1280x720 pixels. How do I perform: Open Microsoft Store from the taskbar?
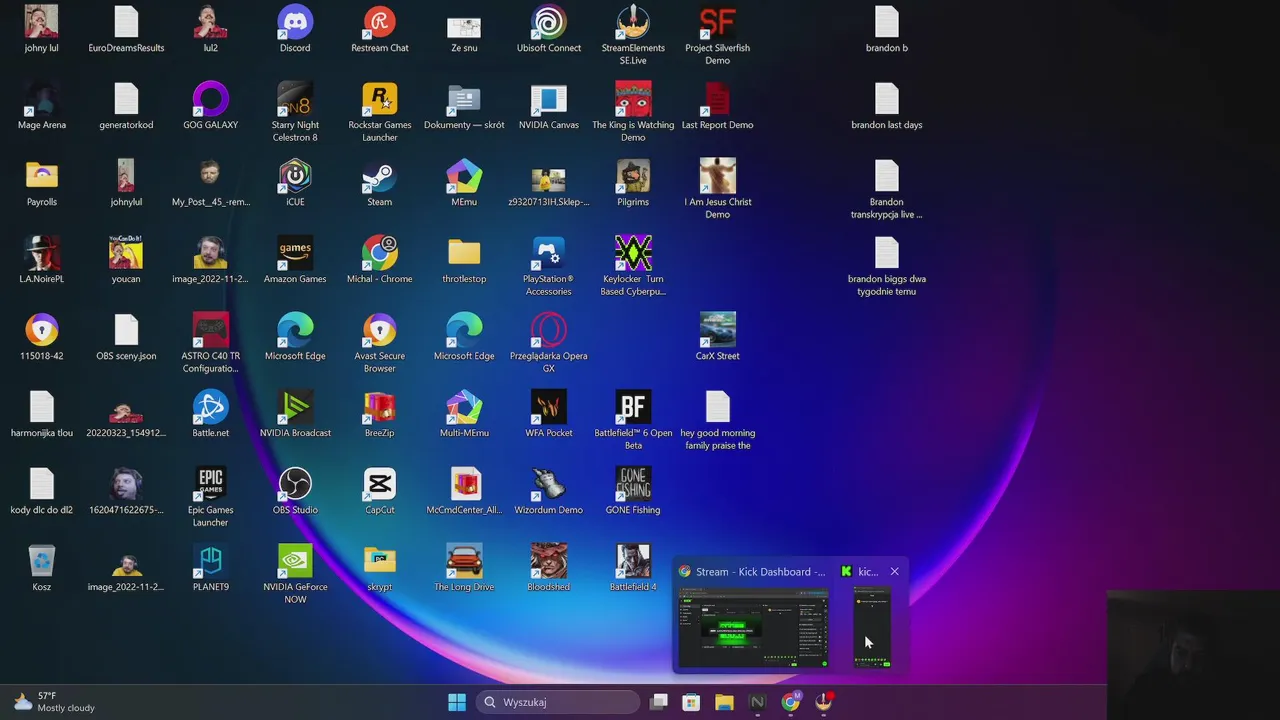tap(691, 702)
